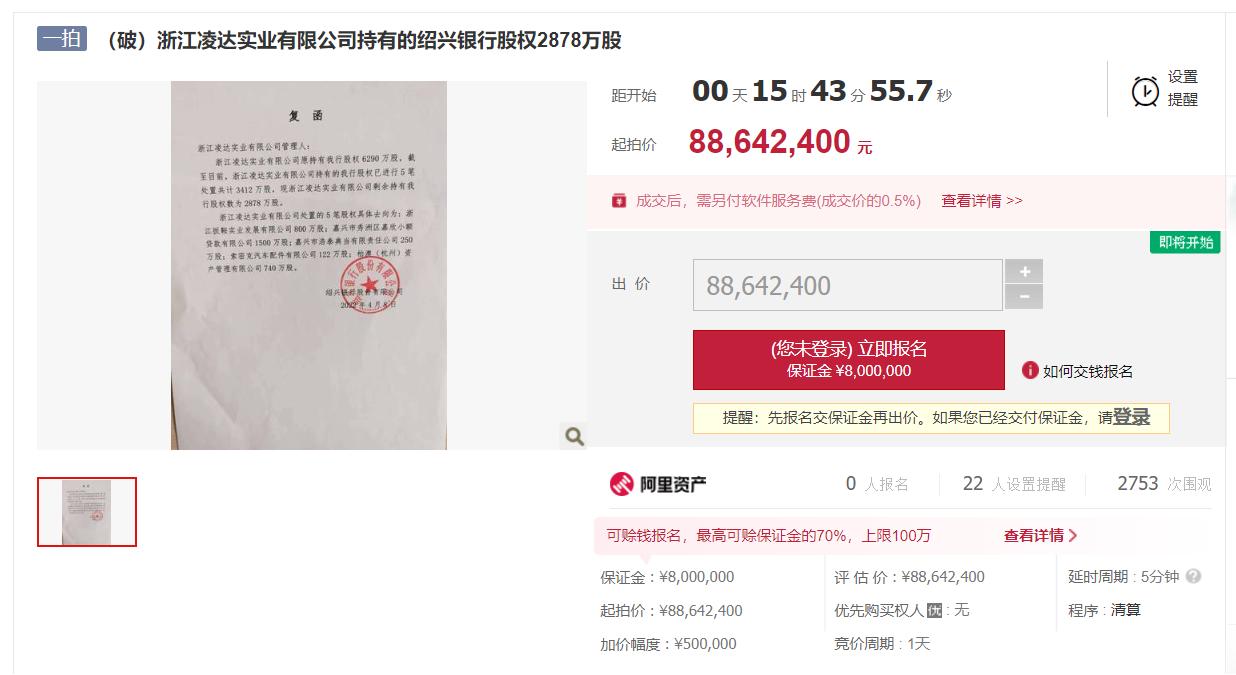Click the 优 badge beside 优先购买权人
Viewport: 1236px width, 675px height.
tap(934, 610)
